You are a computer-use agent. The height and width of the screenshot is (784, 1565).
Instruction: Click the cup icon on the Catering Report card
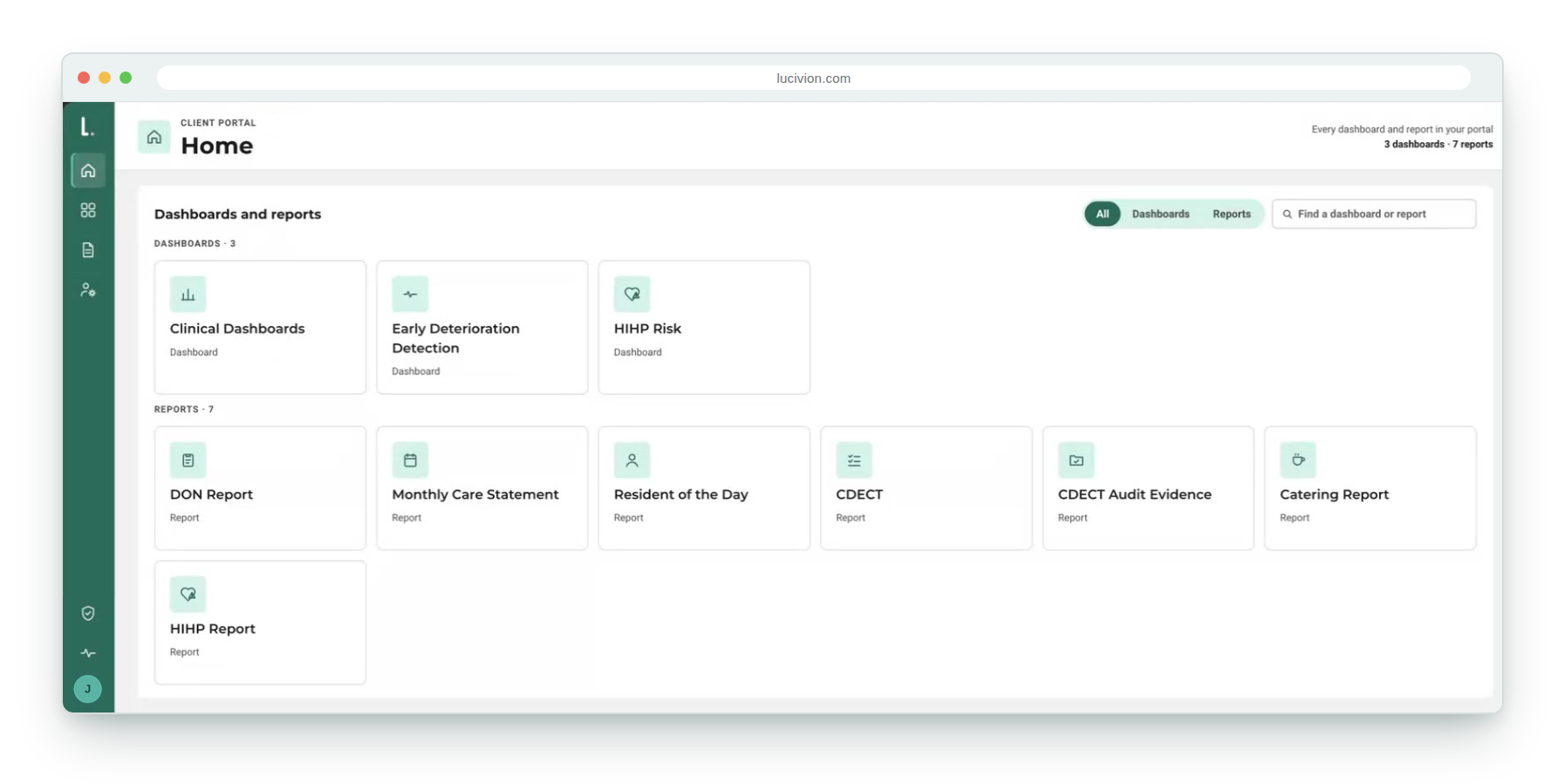pyautogui.click(x=1298, y=460)
